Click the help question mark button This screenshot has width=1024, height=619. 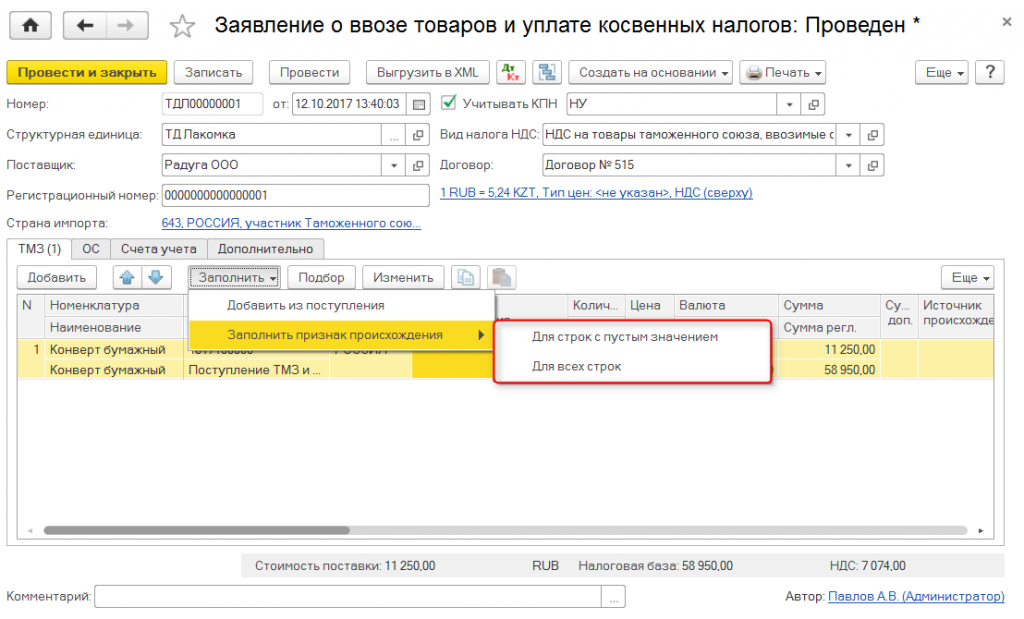(989, 72)
